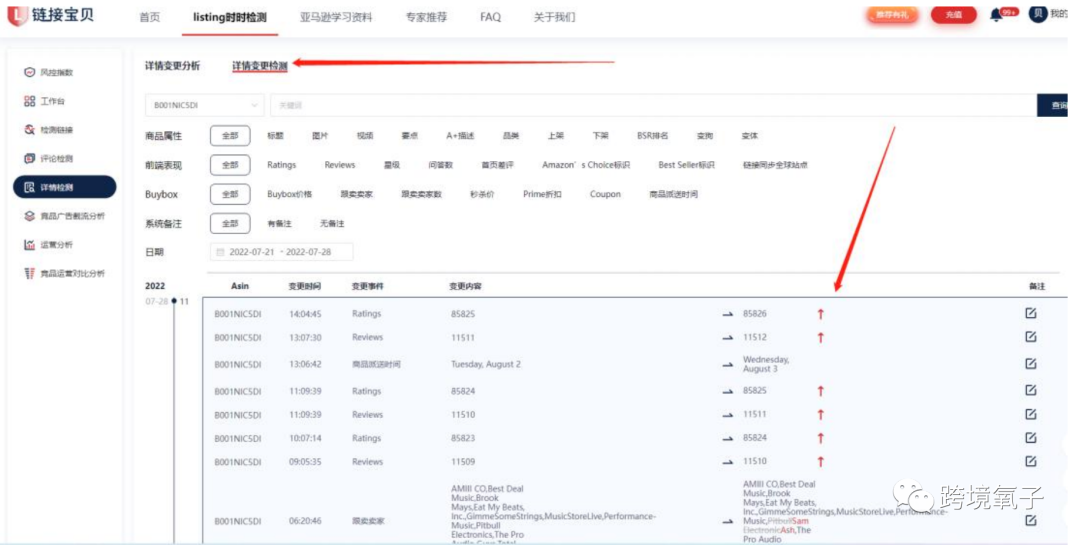Filter by Ratings in 前端表现 row
Image resolution: width=1080 pixels, height=545 pixels.
(x=282, y=165)
